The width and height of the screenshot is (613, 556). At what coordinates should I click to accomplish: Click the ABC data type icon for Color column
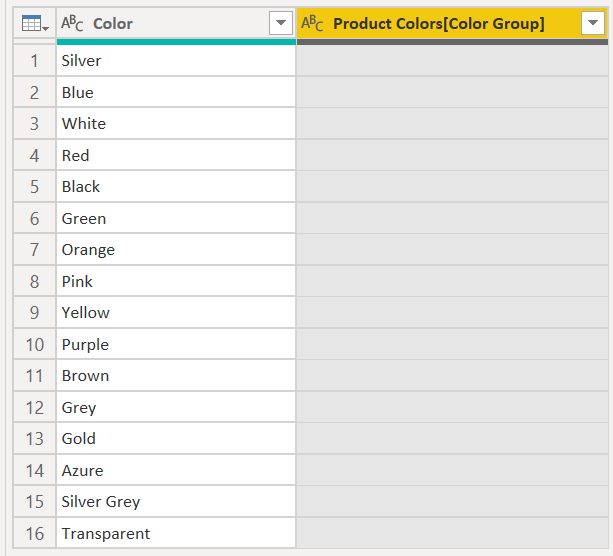(x=72, y=23)
